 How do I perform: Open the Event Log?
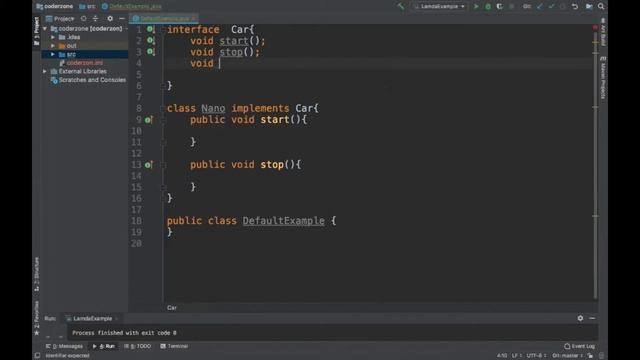[x=579, y=346]
